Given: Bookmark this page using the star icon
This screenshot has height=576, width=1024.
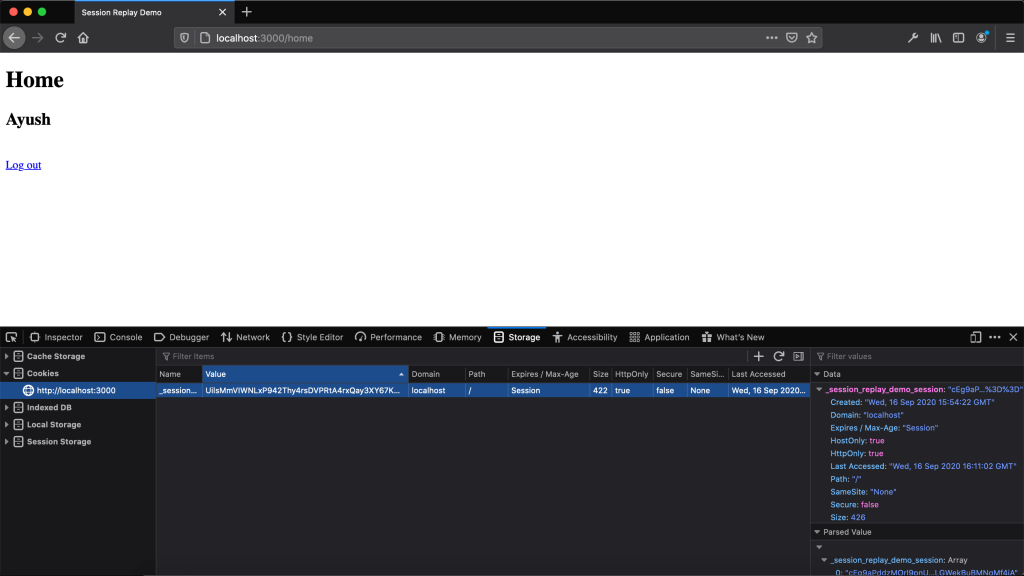Looking at the screenshot, I should [812, 37].
